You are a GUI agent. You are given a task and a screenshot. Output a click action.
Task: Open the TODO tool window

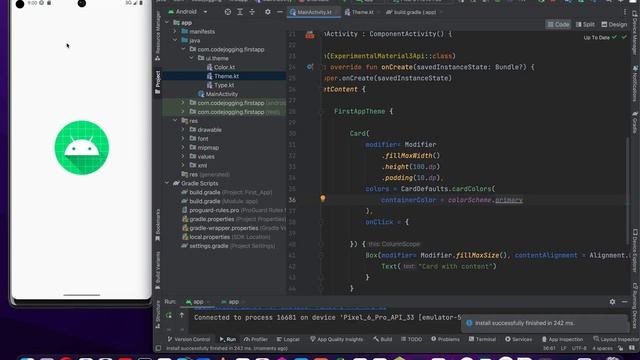[x=411, y=339]
